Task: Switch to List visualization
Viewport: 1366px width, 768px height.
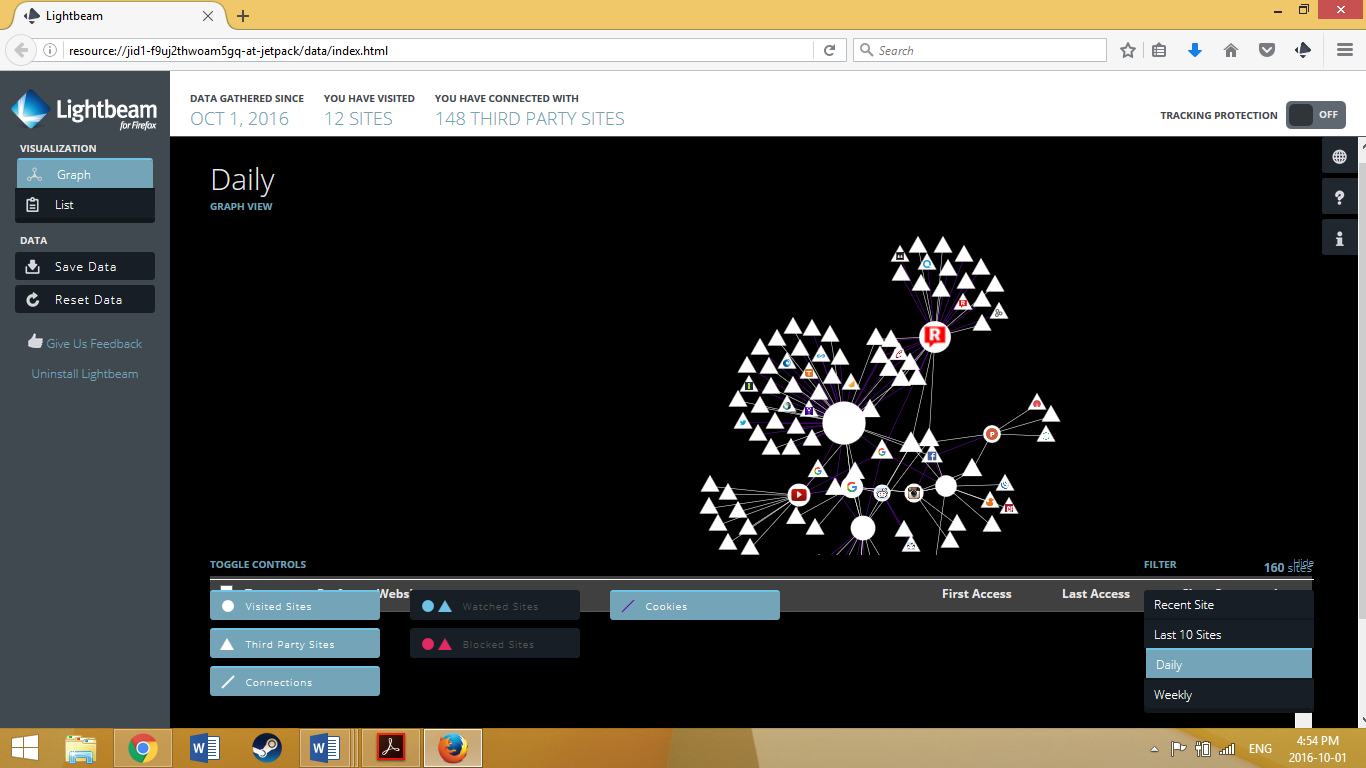Action: click(85, 205)
